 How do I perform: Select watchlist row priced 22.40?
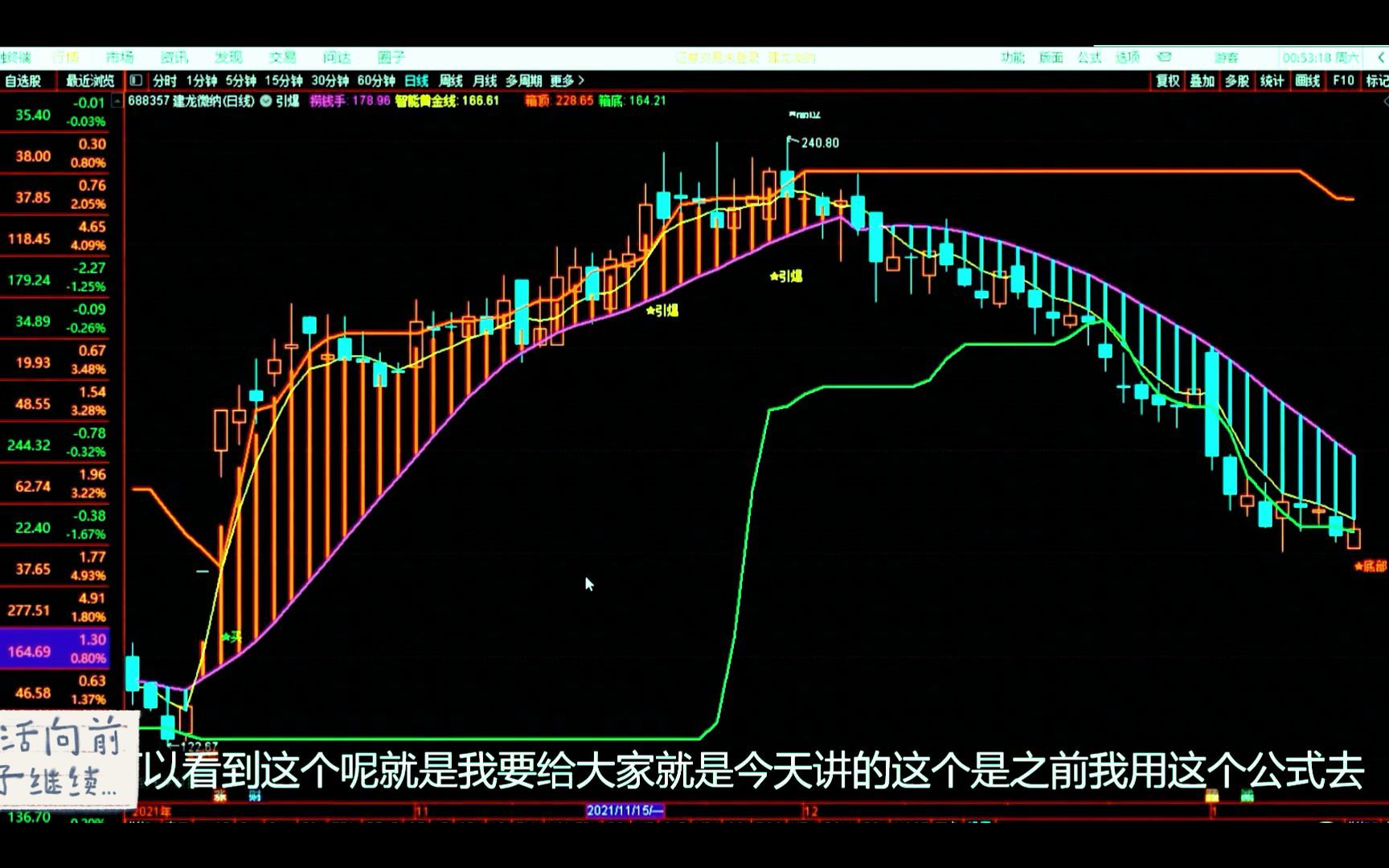point(55,526)
